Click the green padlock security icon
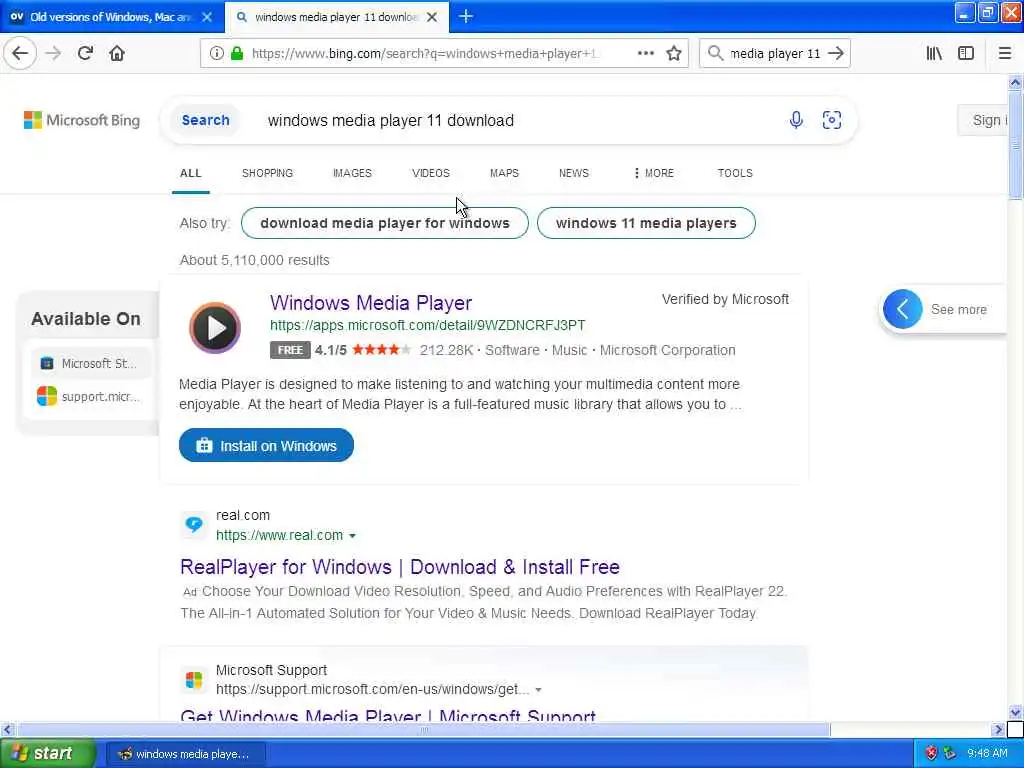1024x768 pixels. tap(237, 54)
